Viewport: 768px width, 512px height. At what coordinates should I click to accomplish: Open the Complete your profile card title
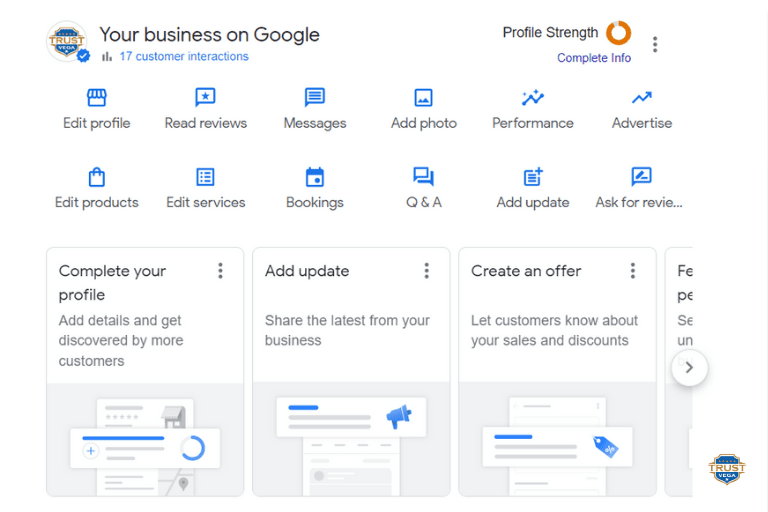(112, 283)
